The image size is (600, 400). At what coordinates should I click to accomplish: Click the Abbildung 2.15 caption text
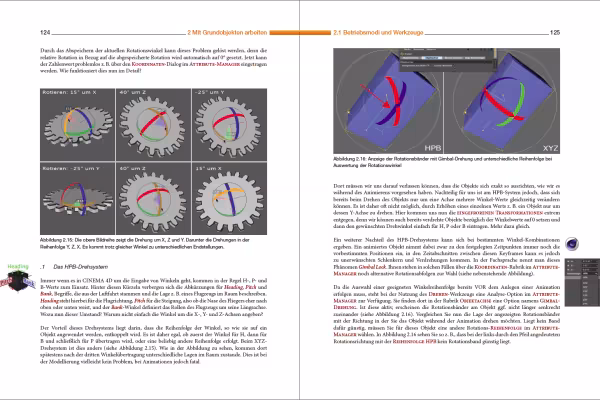(x=145, y=243)
